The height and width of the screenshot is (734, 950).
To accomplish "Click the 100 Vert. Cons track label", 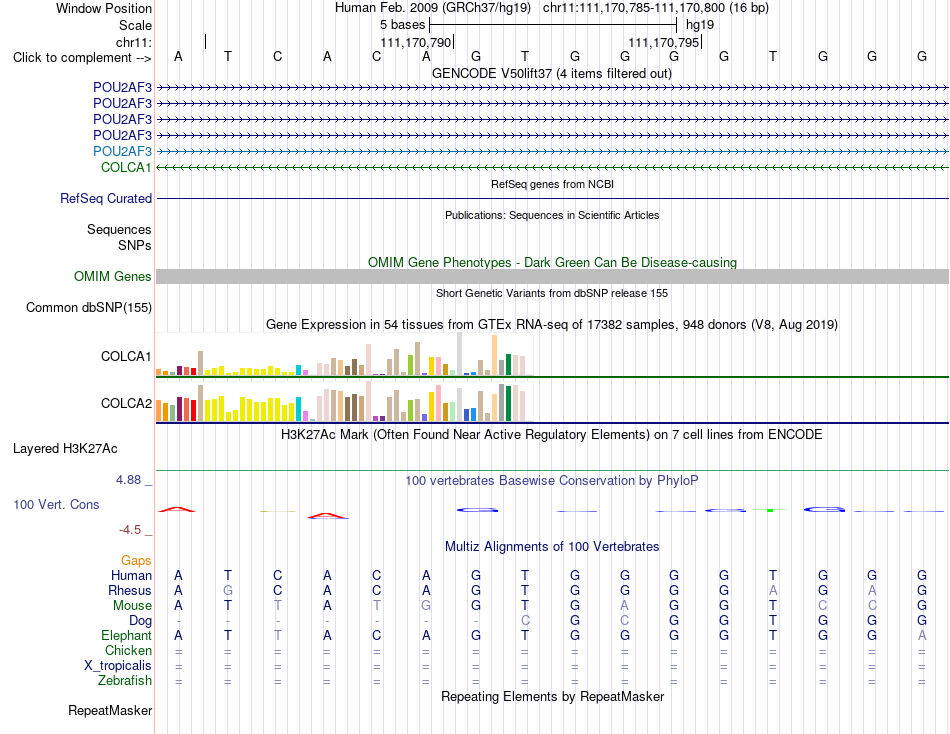I will pyautogui.click(x=56, y=505).
